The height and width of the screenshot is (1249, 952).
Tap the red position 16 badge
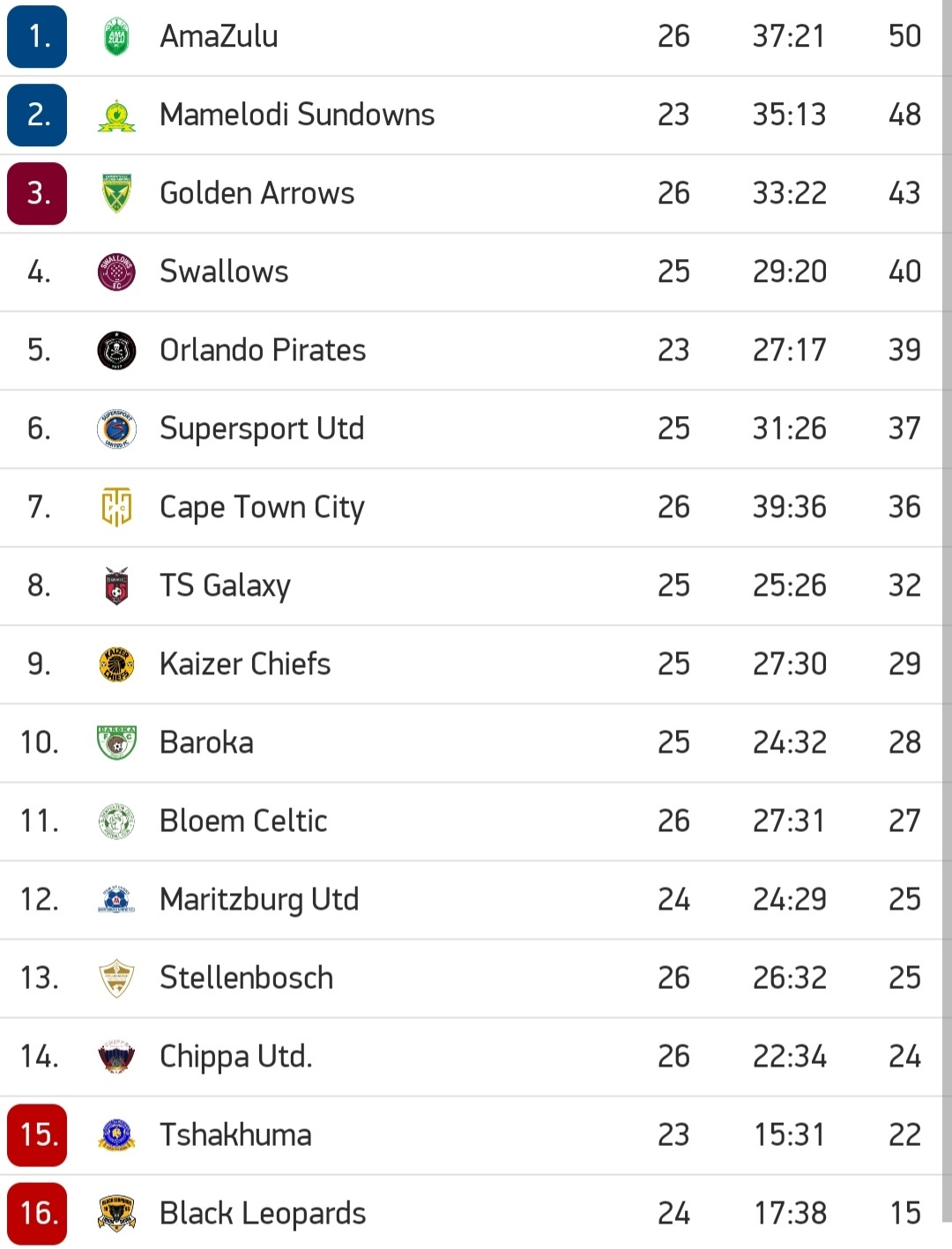coord(37,1214)
